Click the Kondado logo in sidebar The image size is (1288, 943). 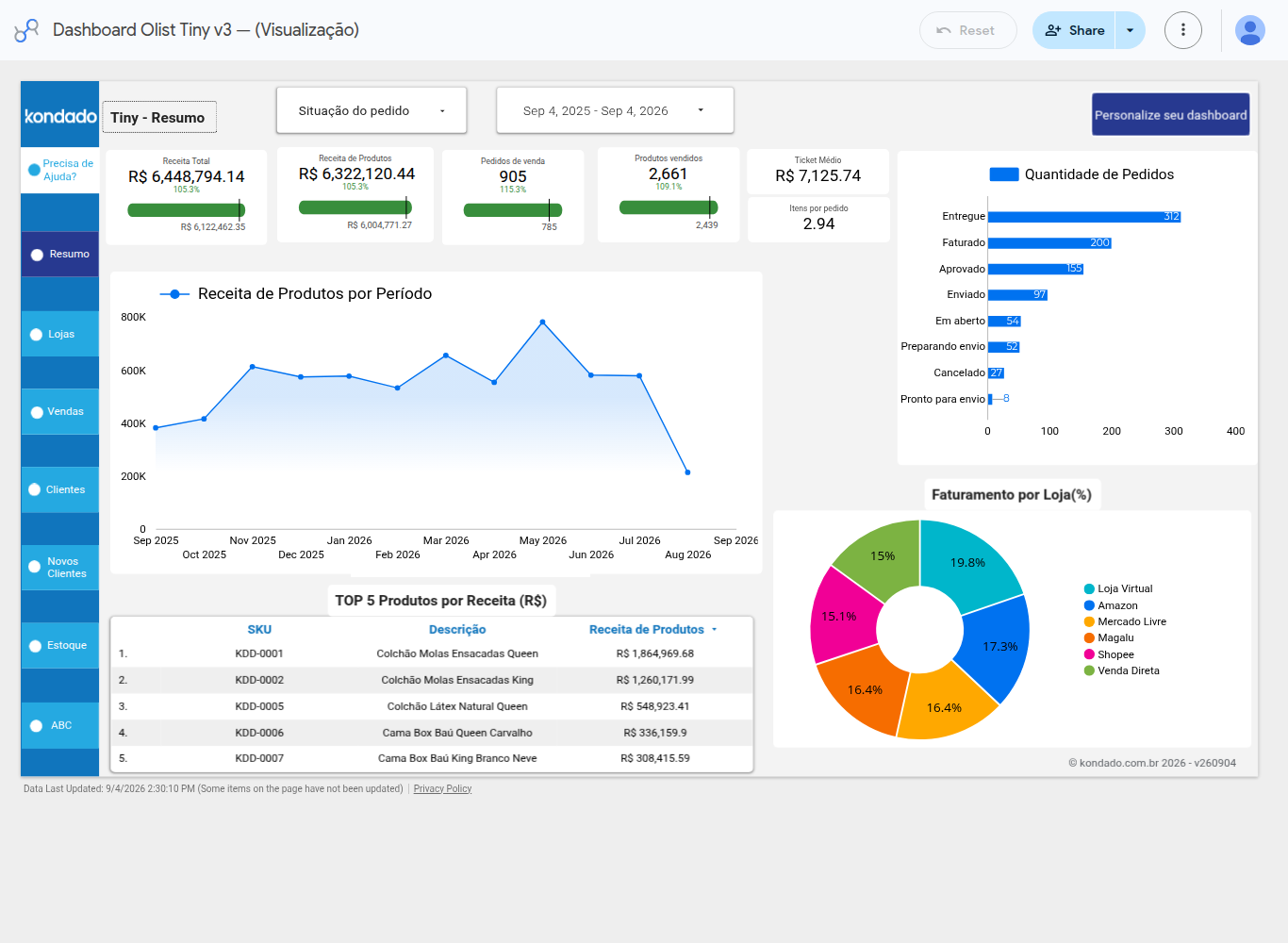click(x=60, y=115)
